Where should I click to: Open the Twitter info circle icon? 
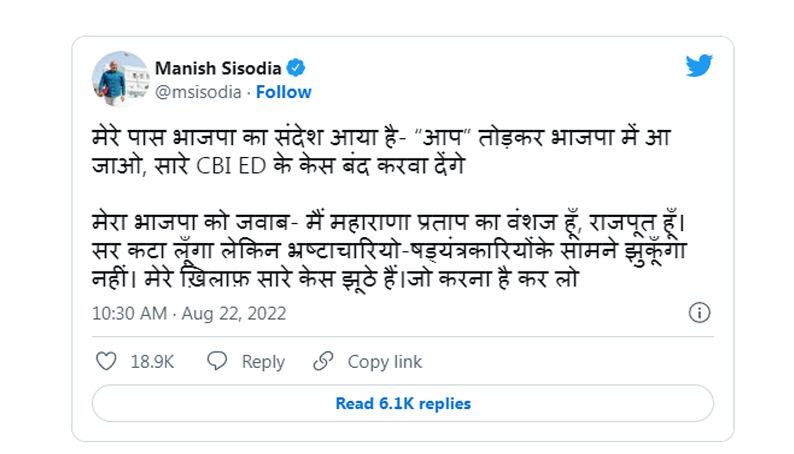[701, 313]
